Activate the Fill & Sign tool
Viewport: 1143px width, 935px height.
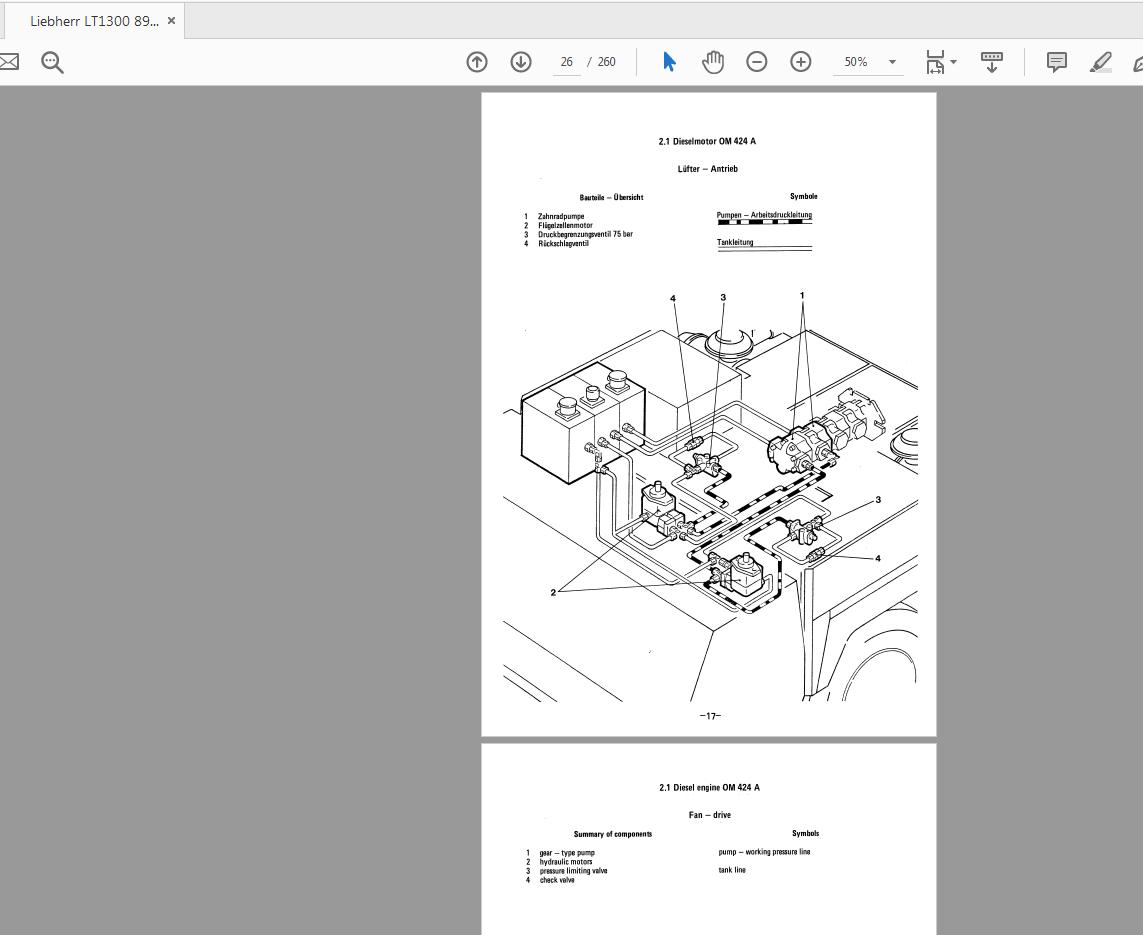click(x=1138, y=61)
